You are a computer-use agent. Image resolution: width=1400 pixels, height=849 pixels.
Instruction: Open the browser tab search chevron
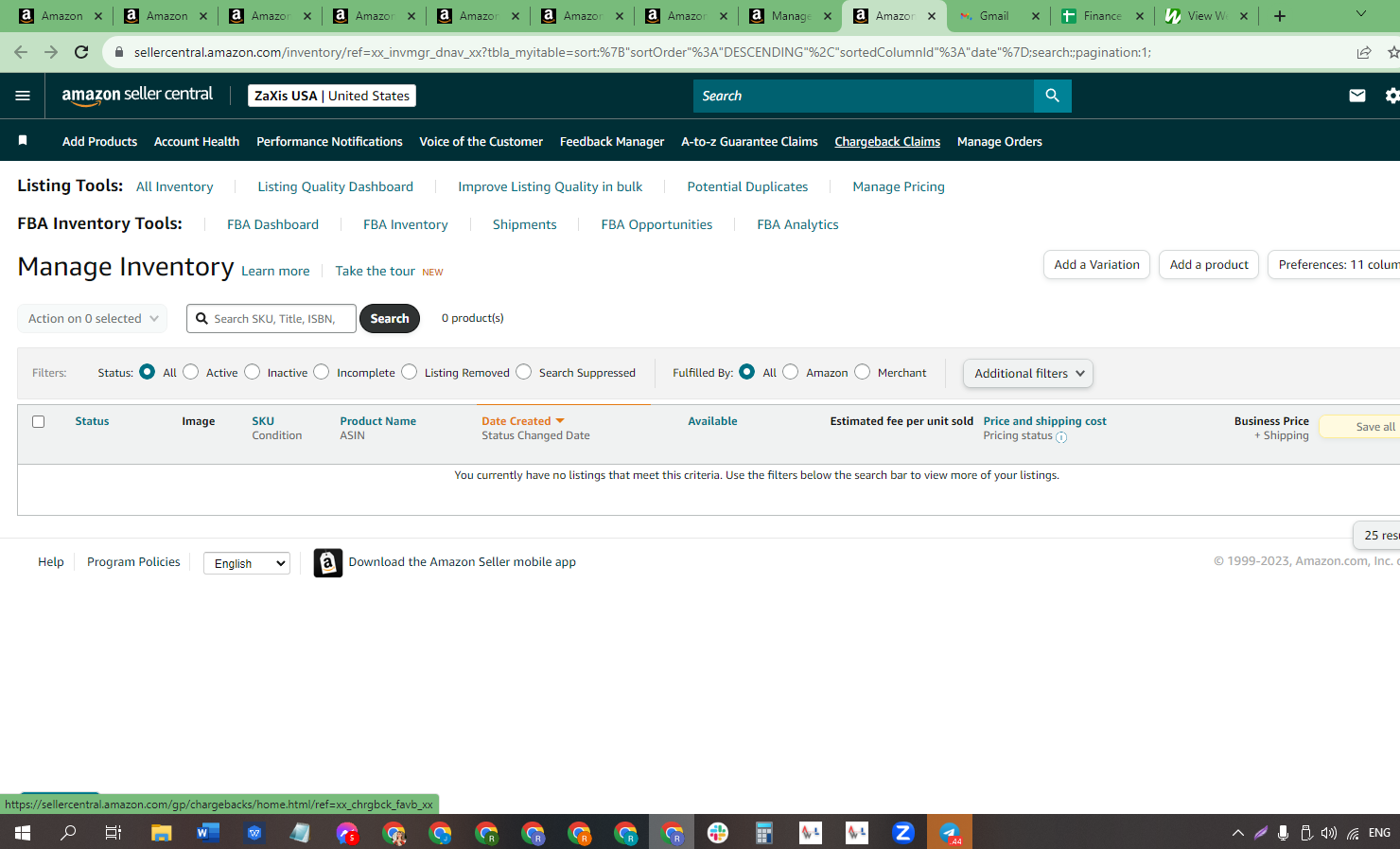tap(1361, 14)
